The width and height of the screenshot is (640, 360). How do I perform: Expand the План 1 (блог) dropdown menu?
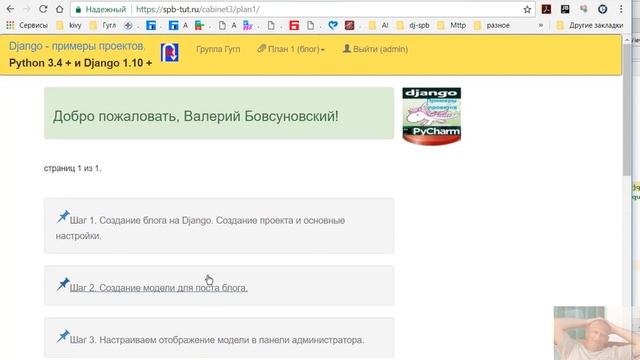pyautogui.click(x=291, y=49)
